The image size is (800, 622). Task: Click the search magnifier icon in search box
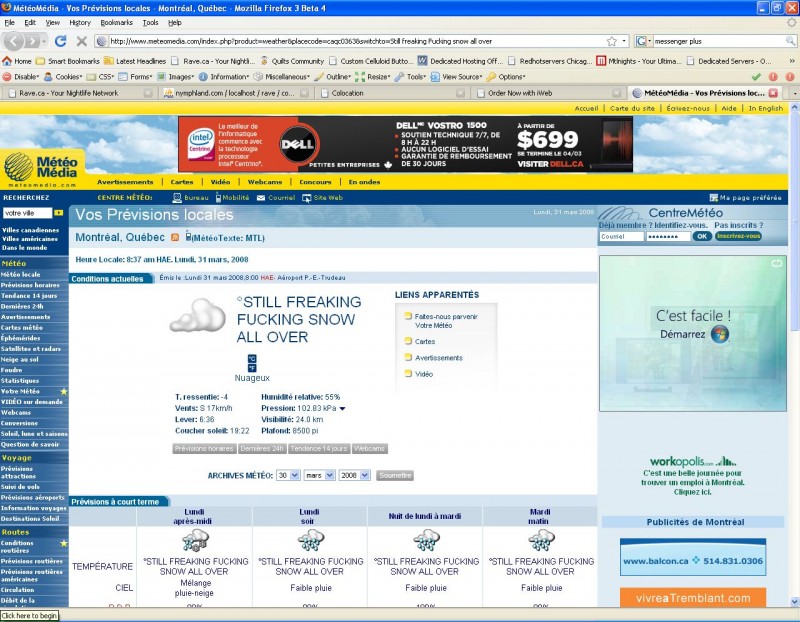790,41
